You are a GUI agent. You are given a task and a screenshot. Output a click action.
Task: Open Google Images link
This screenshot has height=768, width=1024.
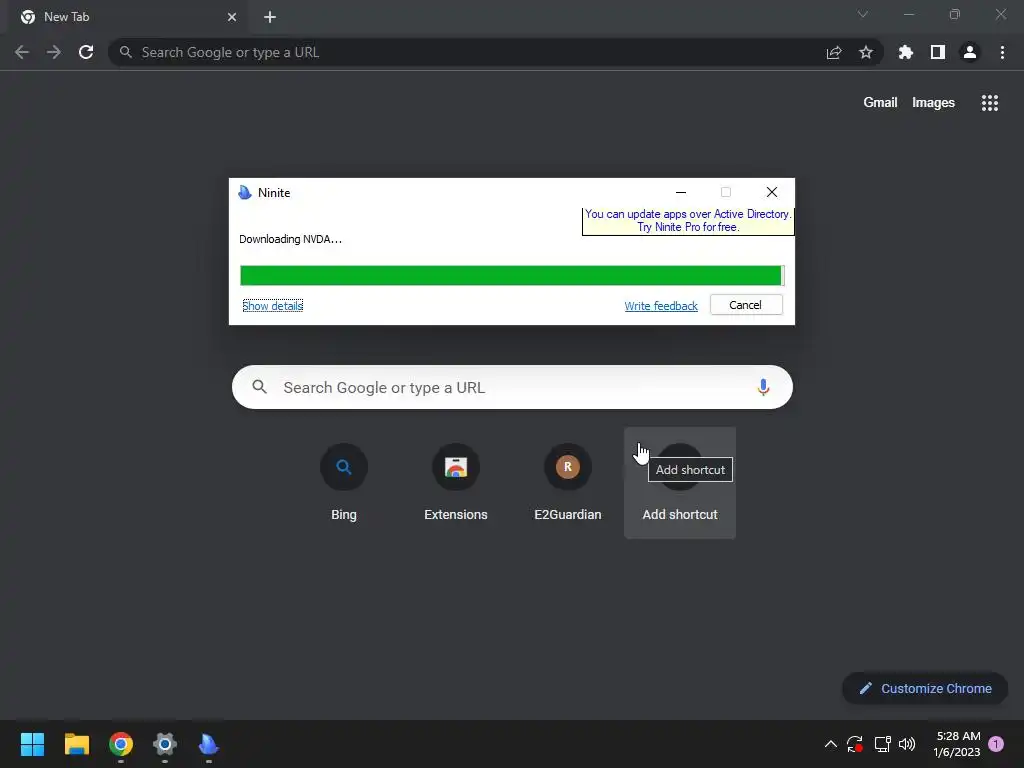point(933,103)
